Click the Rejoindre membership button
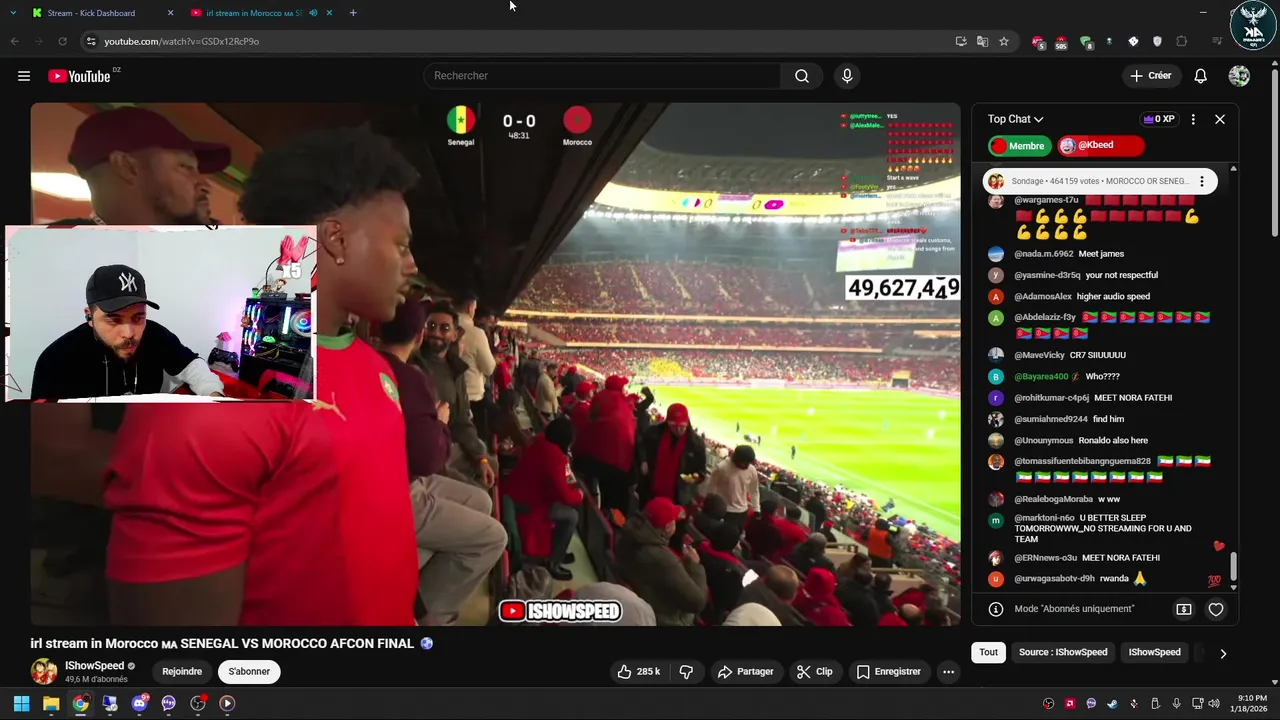 click(182, 672)
